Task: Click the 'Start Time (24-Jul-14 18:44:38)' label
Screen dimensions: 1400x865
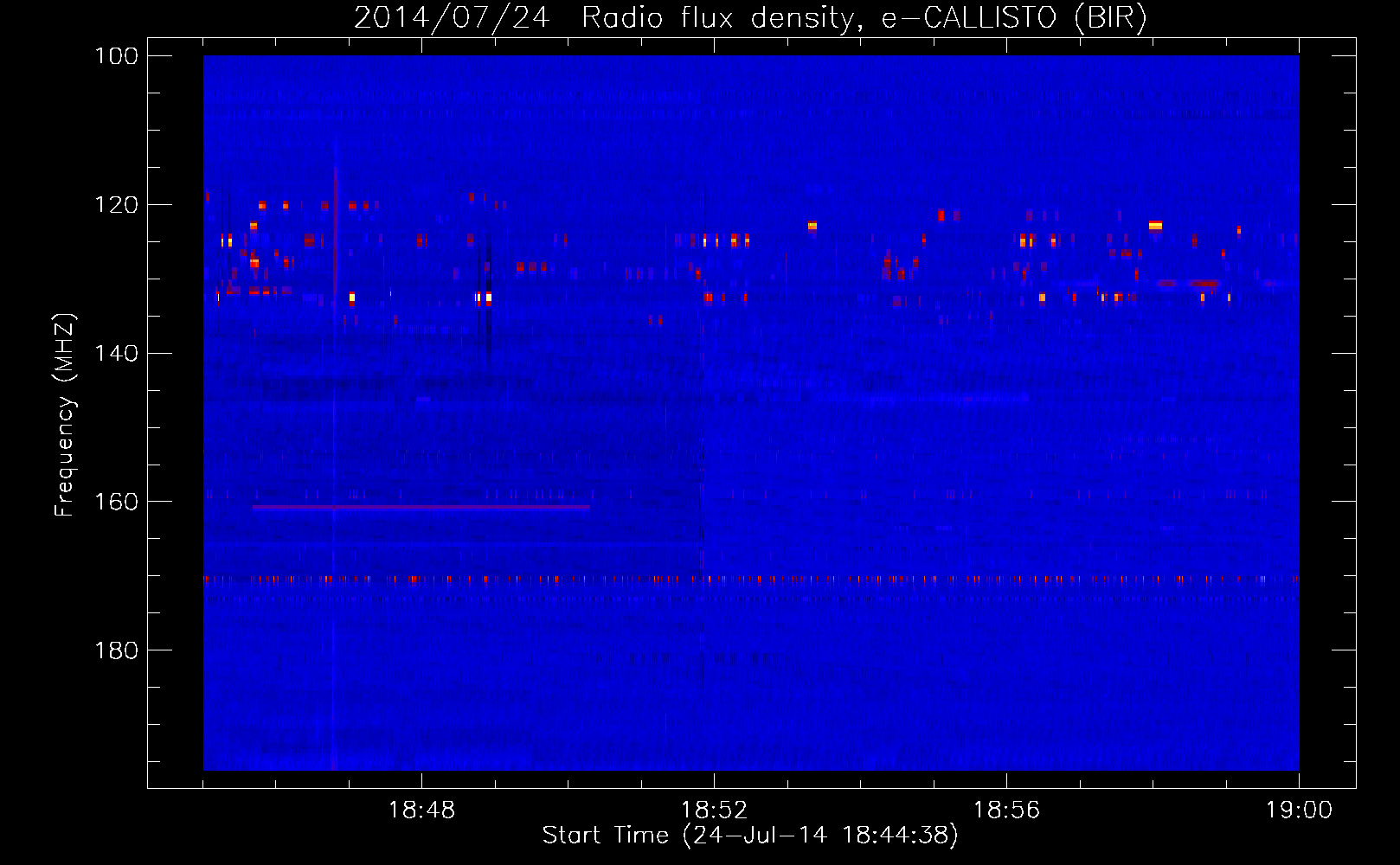Action: coord(750,836)
